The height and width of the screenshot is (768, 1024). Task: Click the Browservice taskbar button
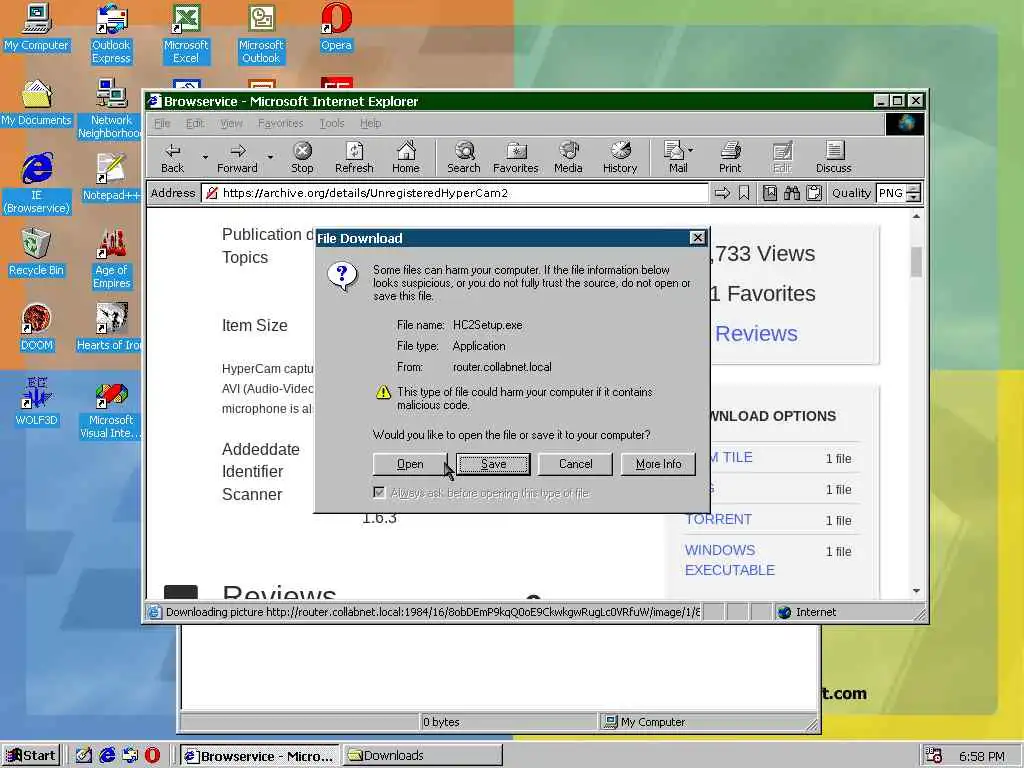[259, 756]
